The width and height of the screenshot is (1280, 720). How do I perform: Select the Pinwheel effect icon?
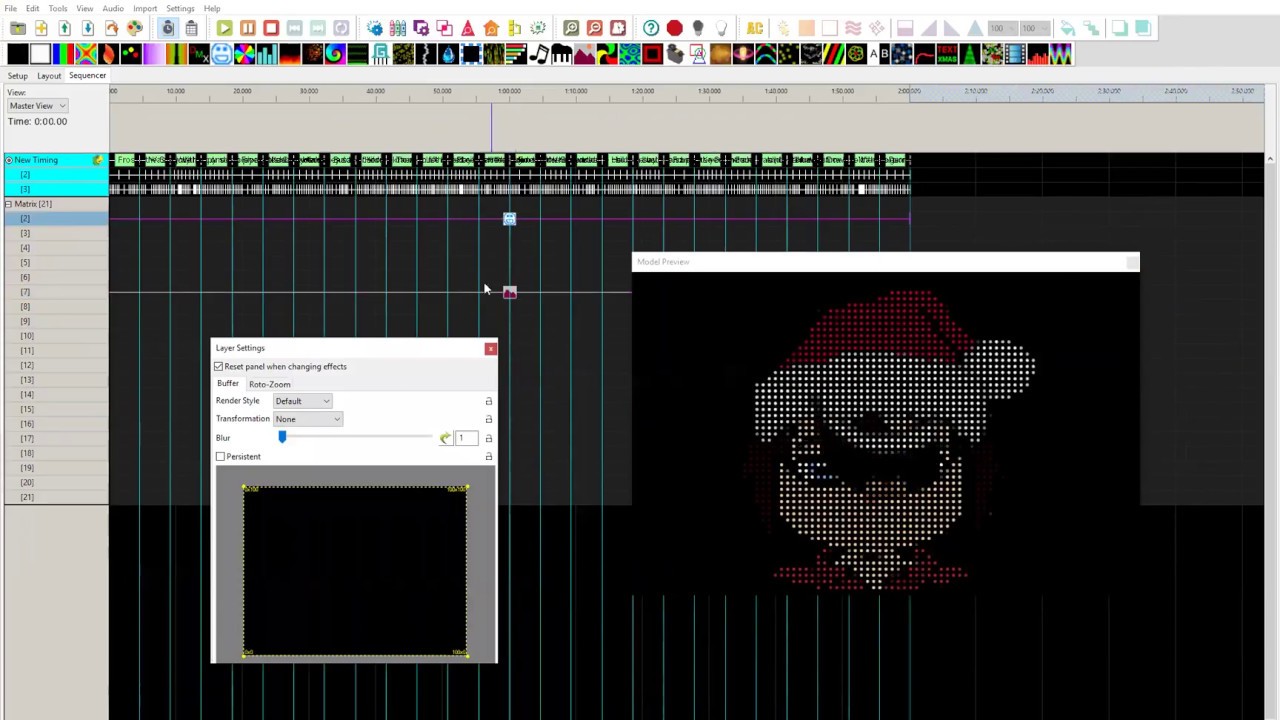coord(606,54)
